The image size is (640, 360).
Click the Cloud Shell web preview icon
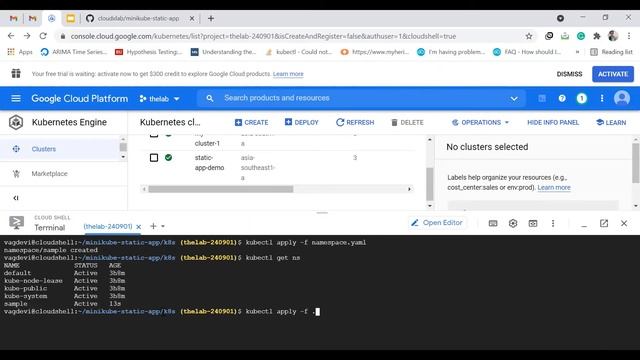coord(533,223)
